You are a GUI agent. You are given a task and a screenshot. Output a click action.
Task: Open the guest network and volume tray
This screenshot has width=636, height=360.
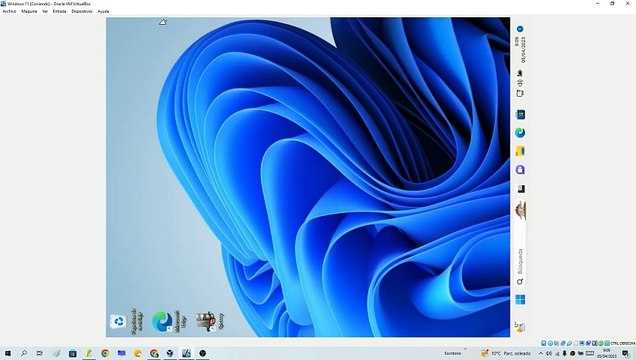tap(520, 84)
